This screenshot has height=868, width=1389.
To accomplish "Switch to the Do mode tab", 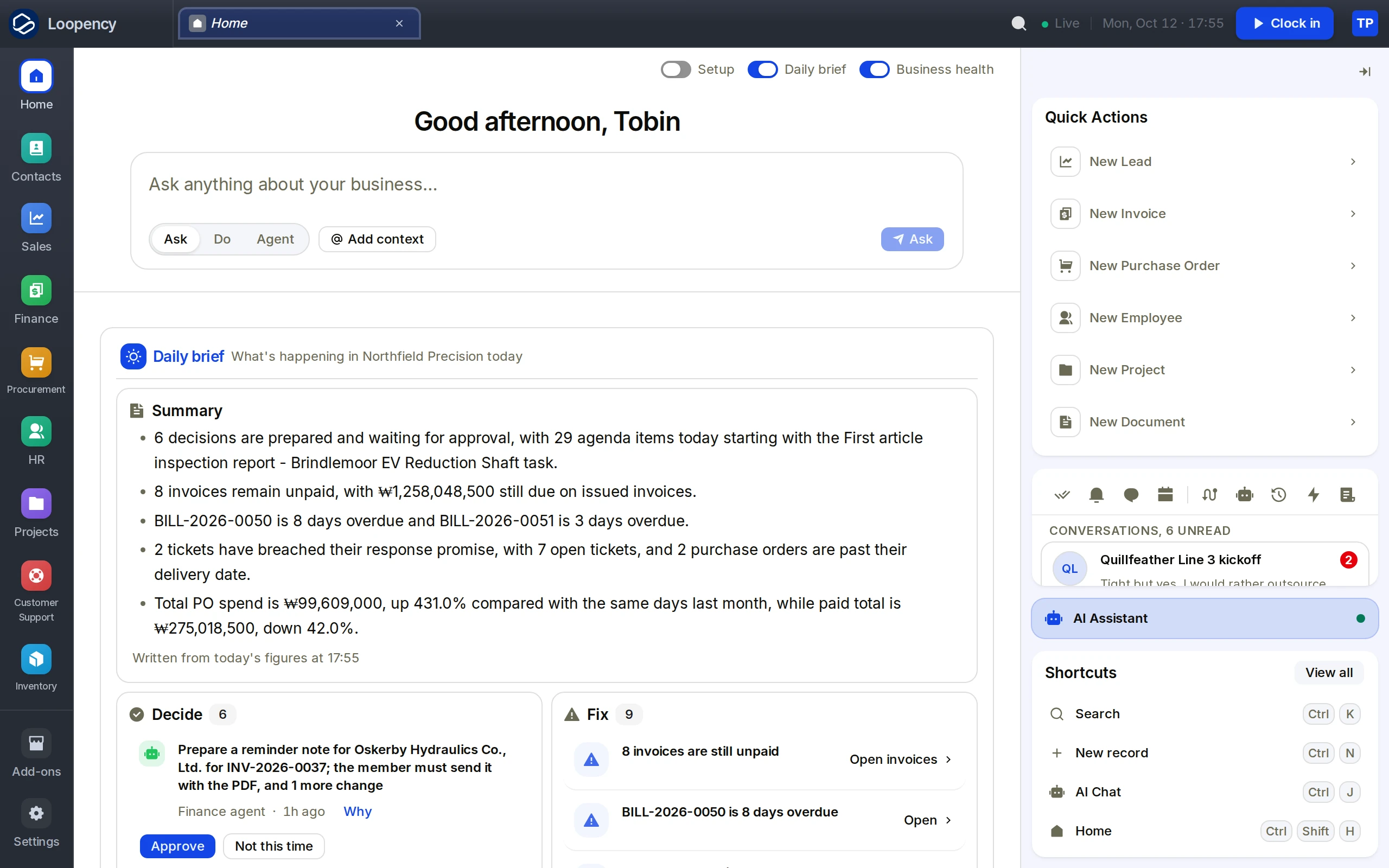I will 222,239.
